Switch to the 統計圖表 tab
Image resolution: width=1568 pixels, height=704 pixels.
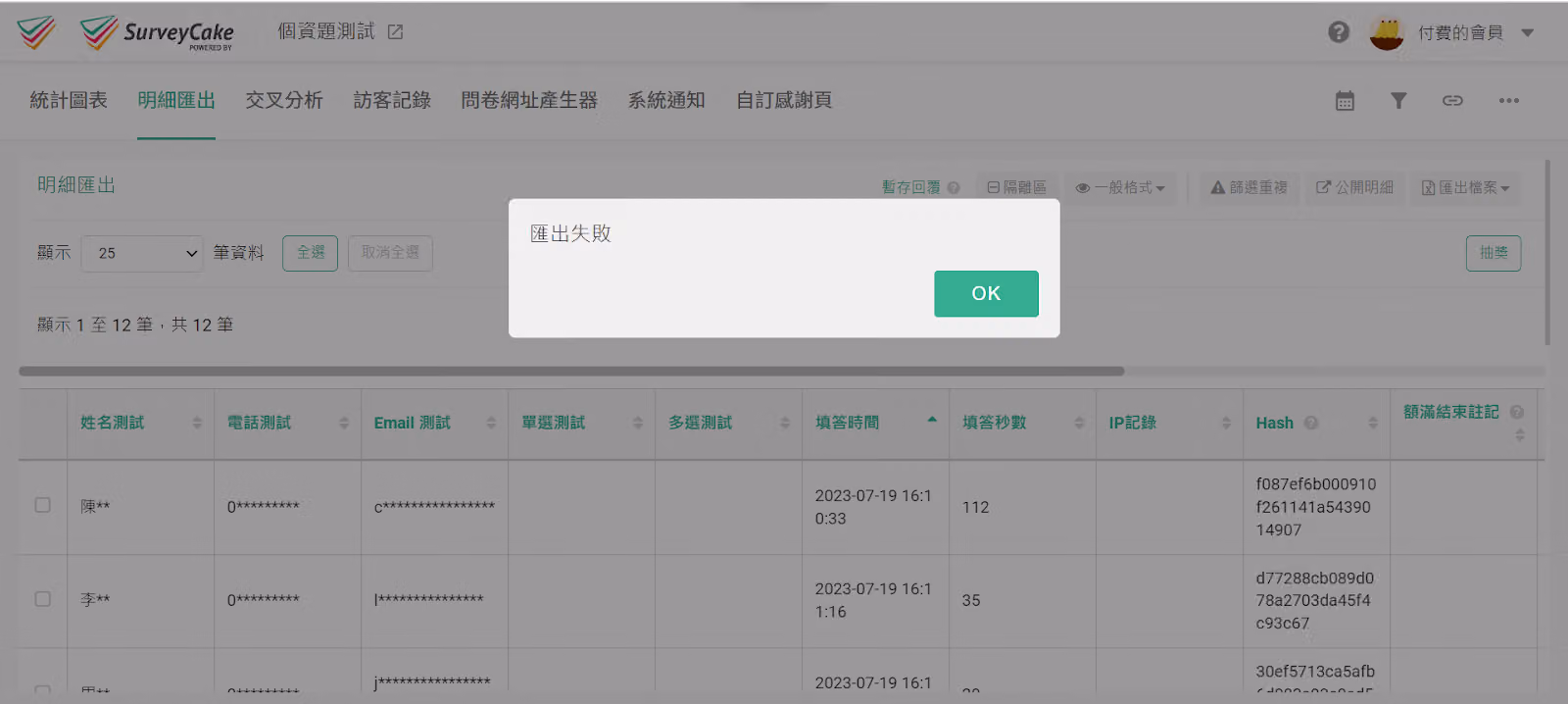pos(69,100)
